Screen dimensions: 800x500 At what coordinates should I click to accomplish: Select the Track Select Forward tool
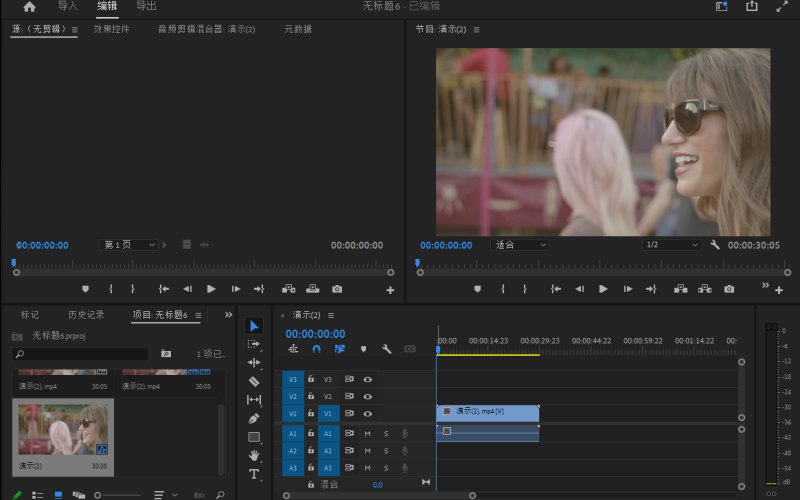pos(254,344)
